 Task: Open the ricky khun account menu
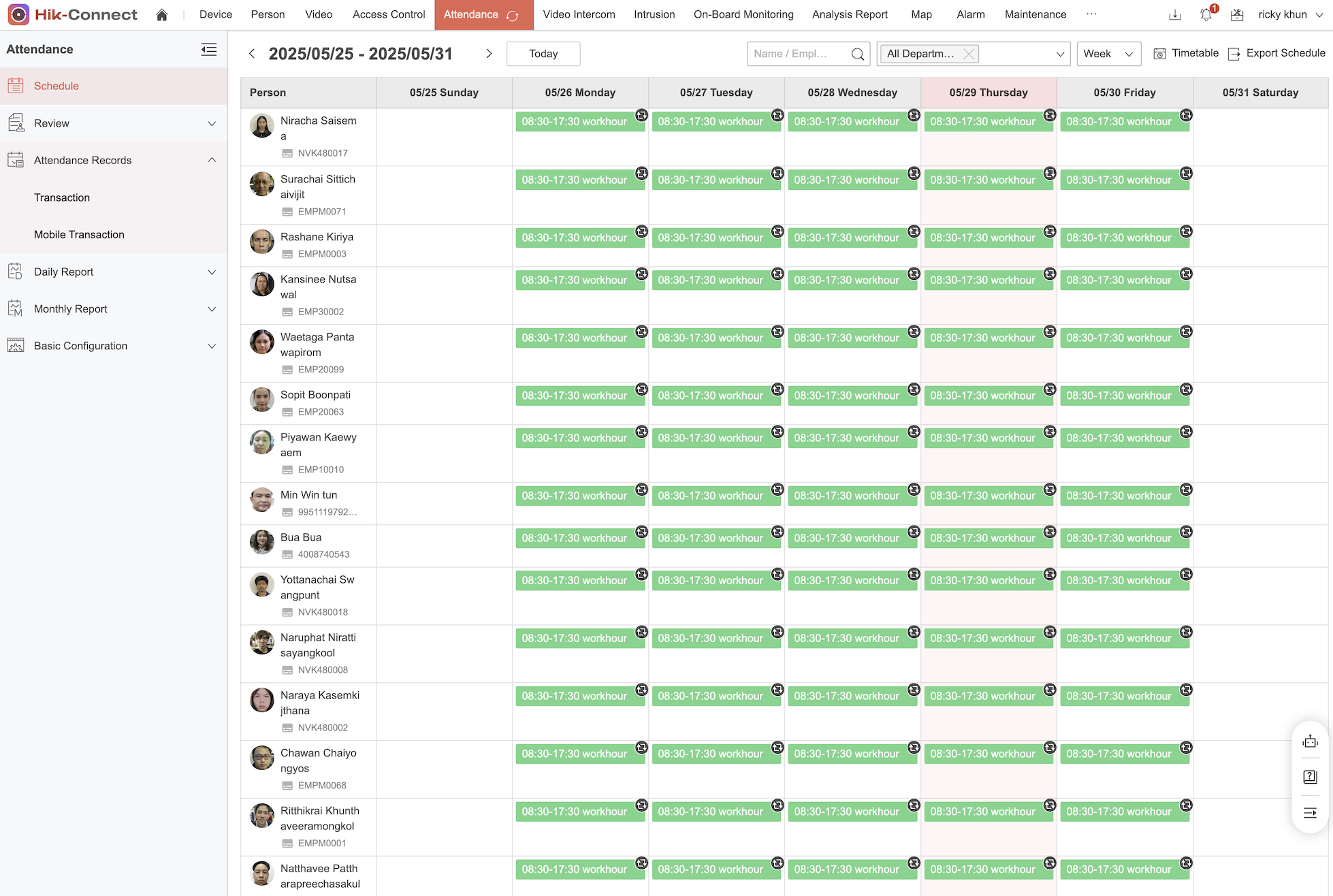click(x=1290, y=14)
